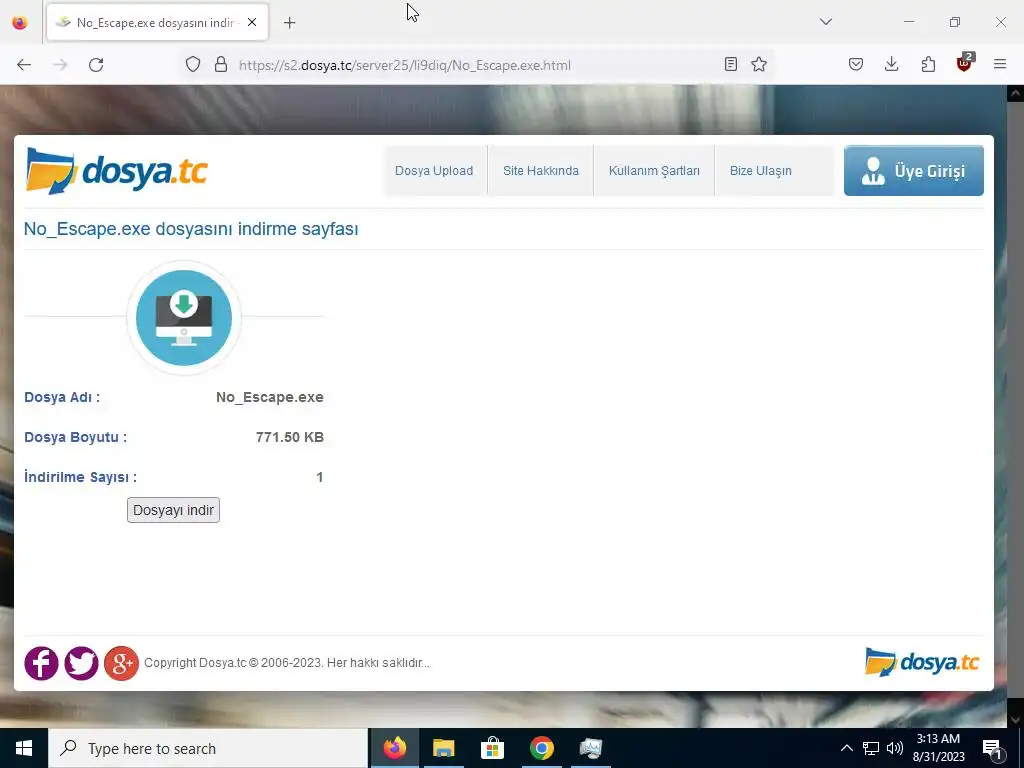This screenshot has width=1024, height=768.
Task: Open the Twitter icon in footer
Action: 81,663
